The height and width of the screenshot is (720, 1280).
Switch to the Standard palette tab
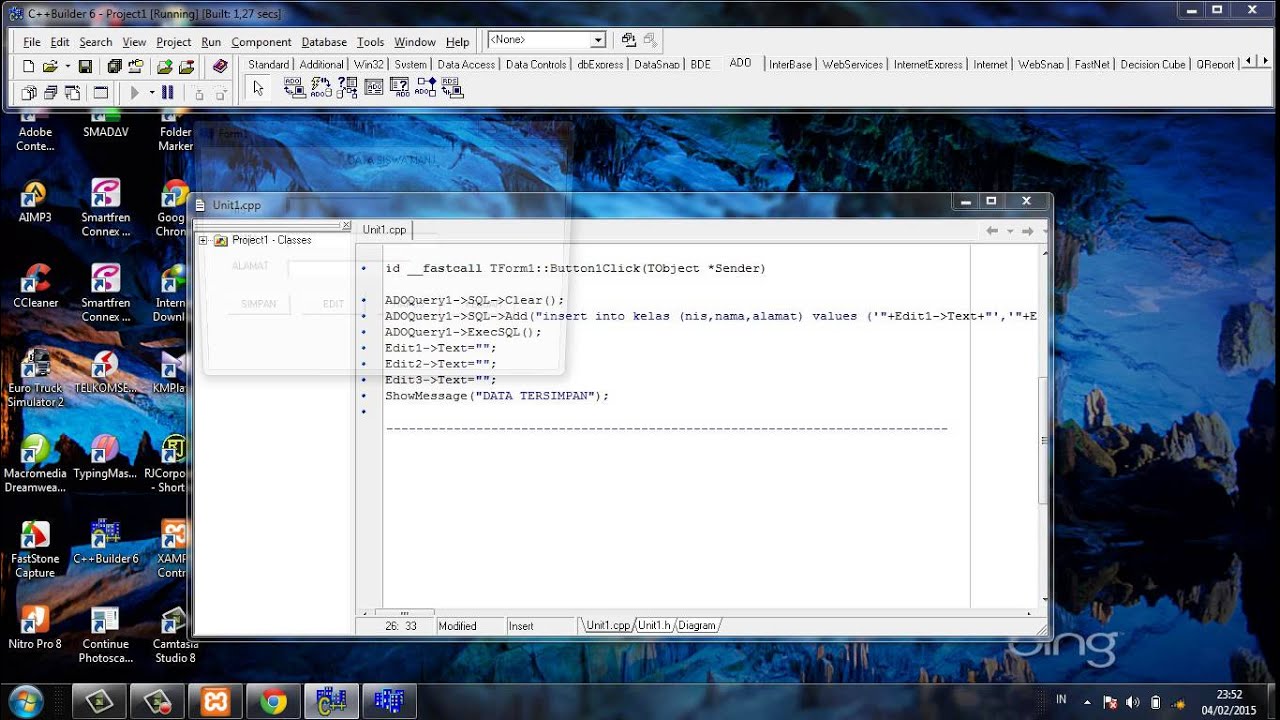click(x=269, y=64)
